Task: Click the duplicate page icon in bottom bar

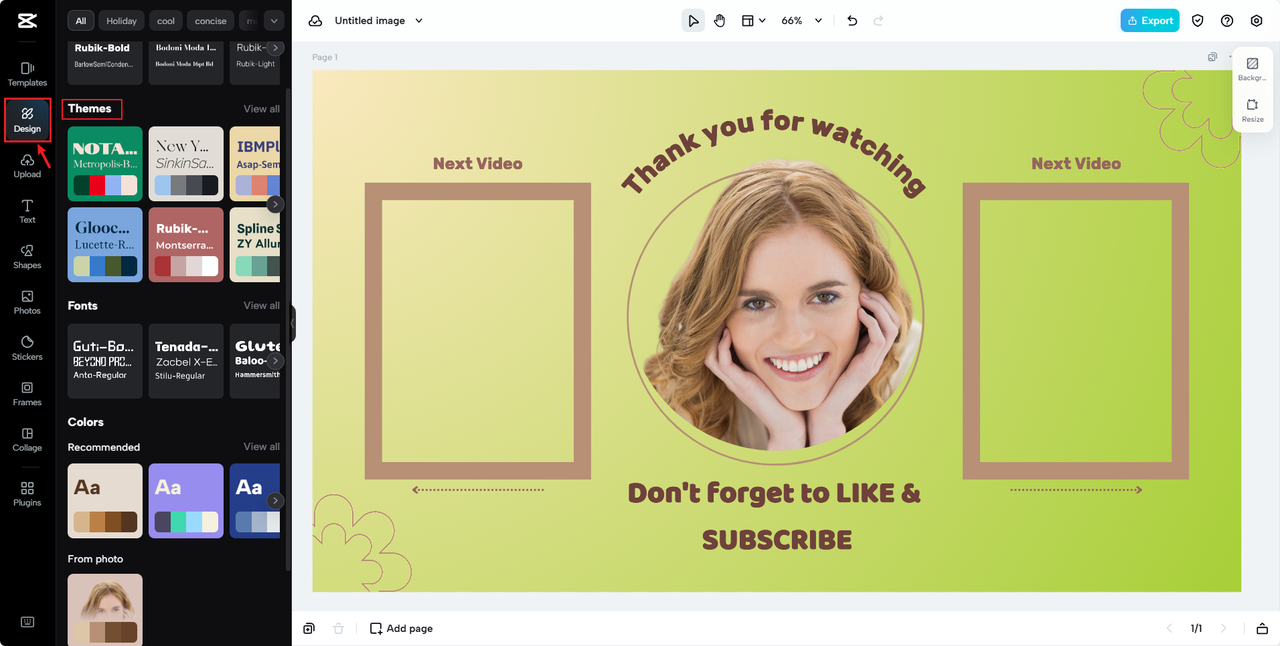Action: 309,628
